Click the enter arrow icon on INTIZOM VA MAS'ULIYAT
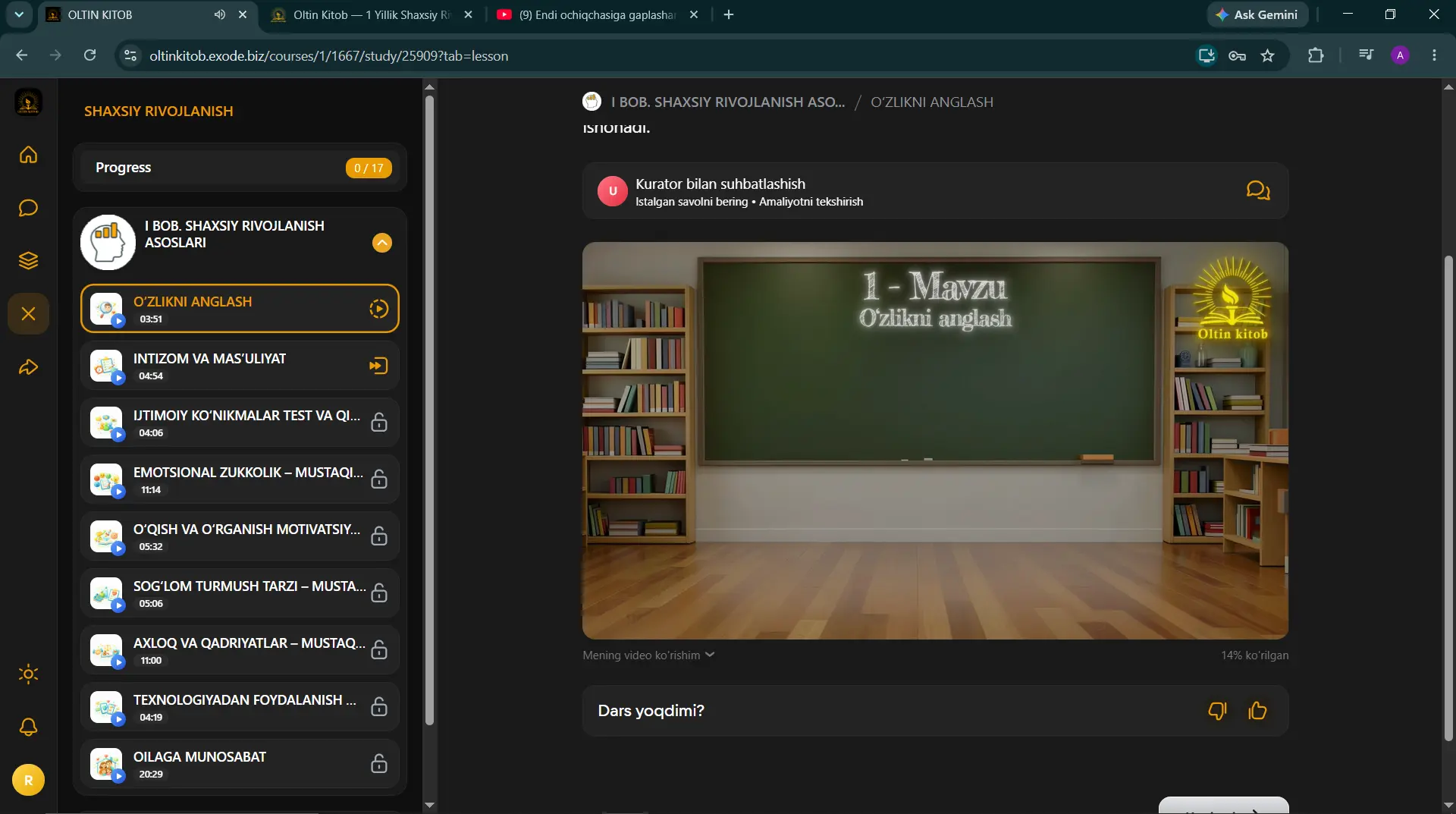This screenshot has width=1456, height=814. pyautogui.click(x=378, y=366)
